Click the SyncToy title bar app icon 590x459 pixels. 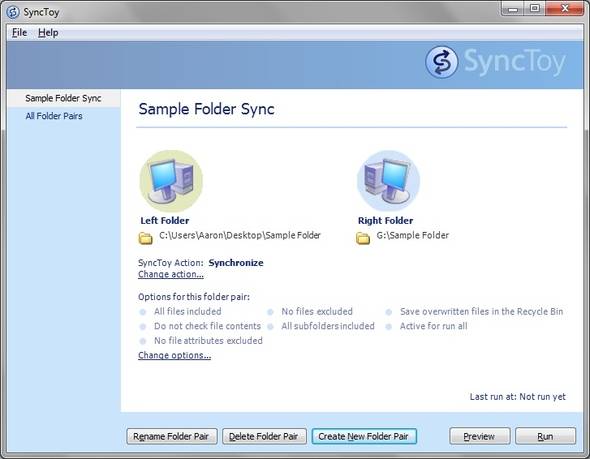[13, 12]
